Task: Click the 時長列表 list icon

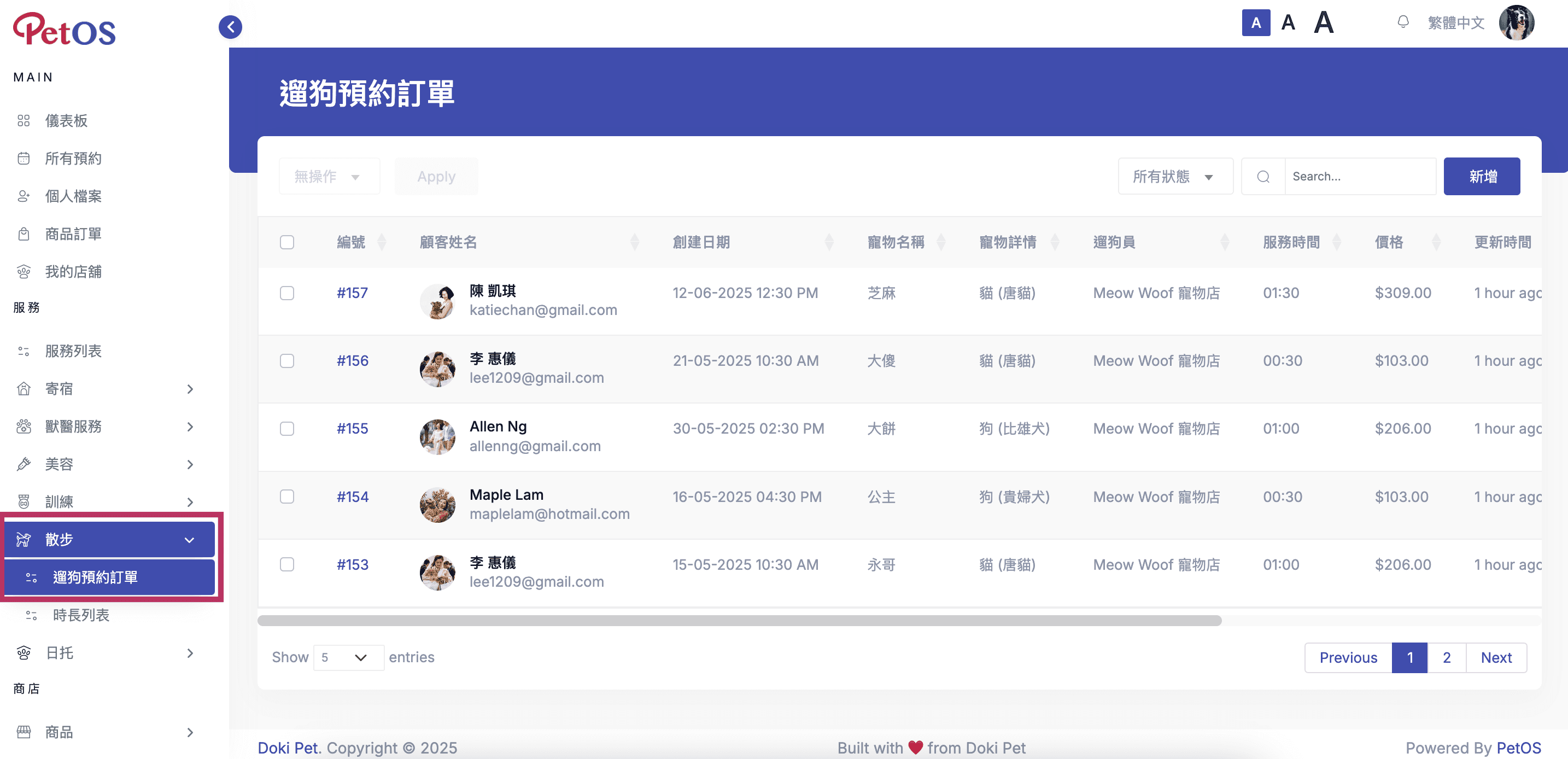Action: coord(32,615)
